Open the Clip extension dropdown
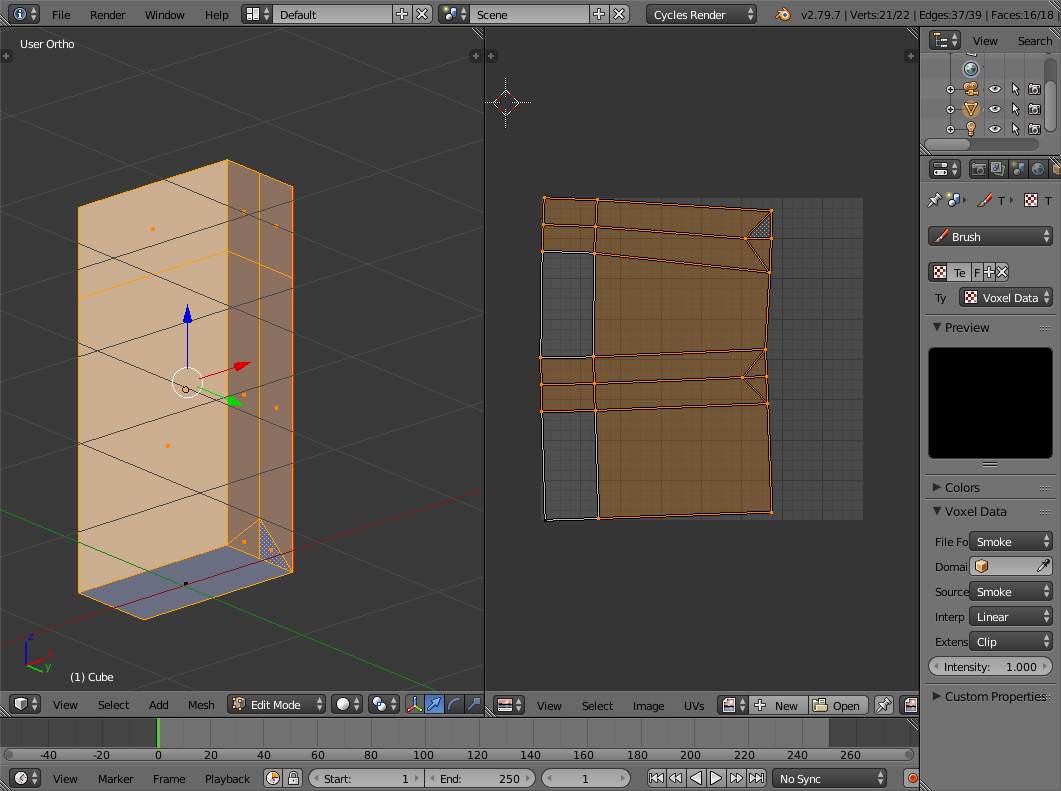The width and height of the screenshot is (1061, 791). pos(1011,641)
